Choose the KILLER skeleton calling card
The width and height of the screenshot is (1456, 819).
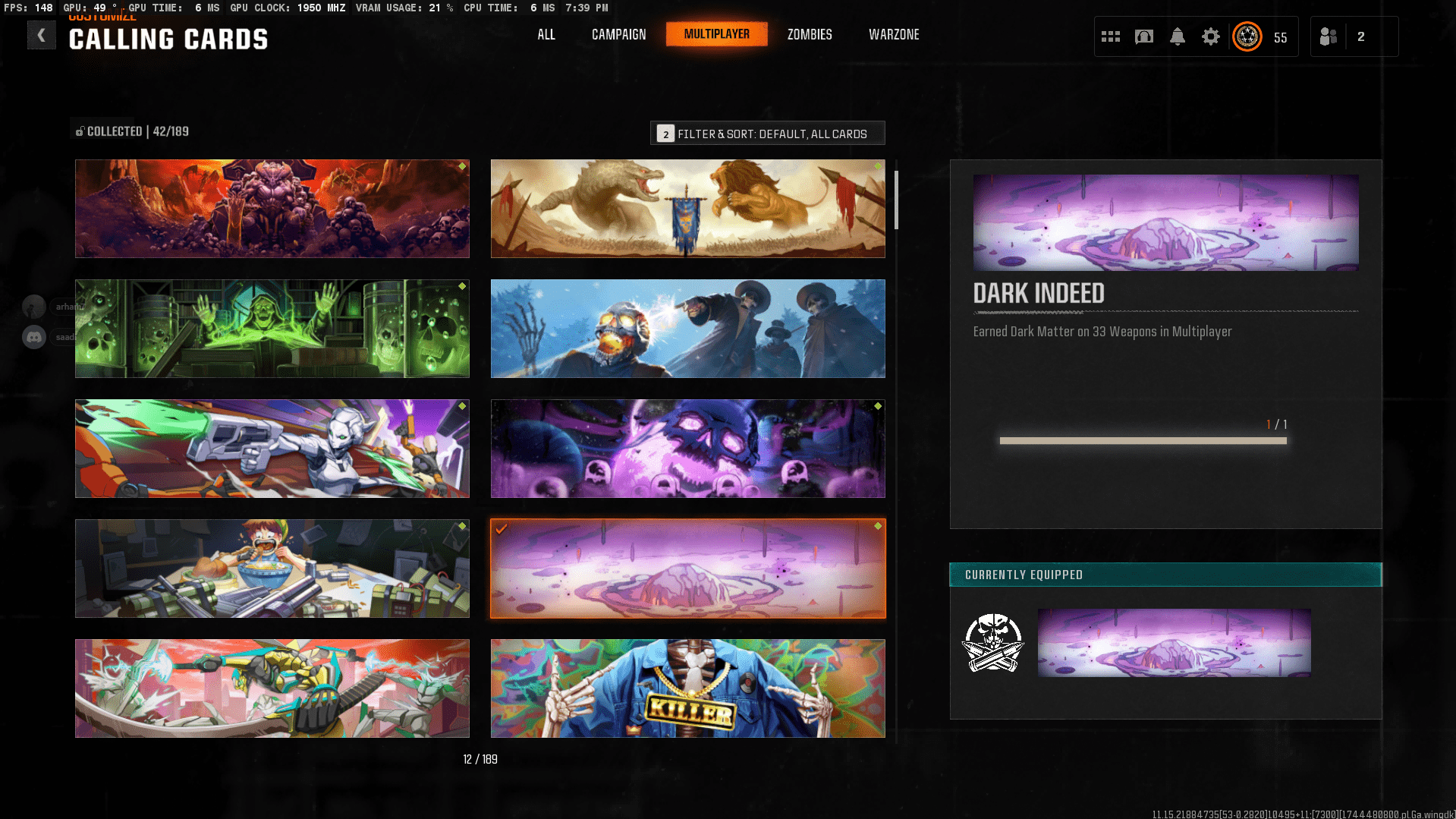687,688
